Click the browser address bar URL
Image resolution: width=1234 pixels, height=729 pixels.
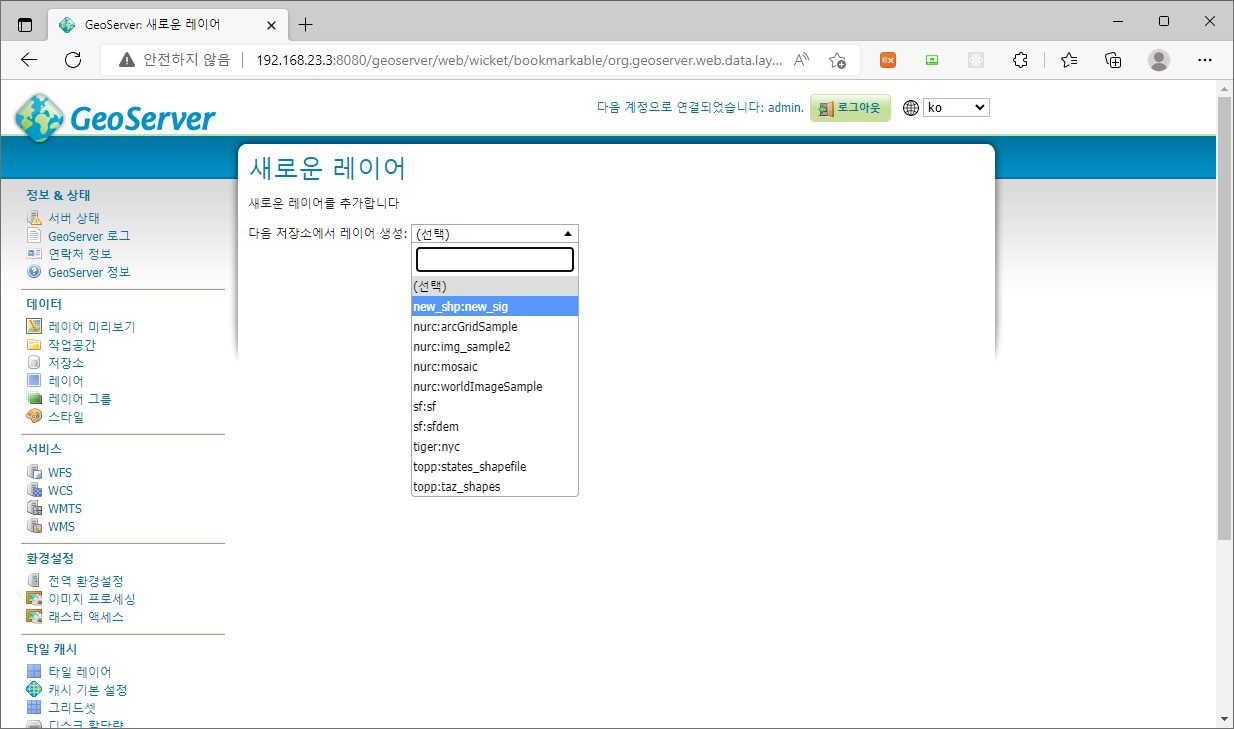point(518,60)
